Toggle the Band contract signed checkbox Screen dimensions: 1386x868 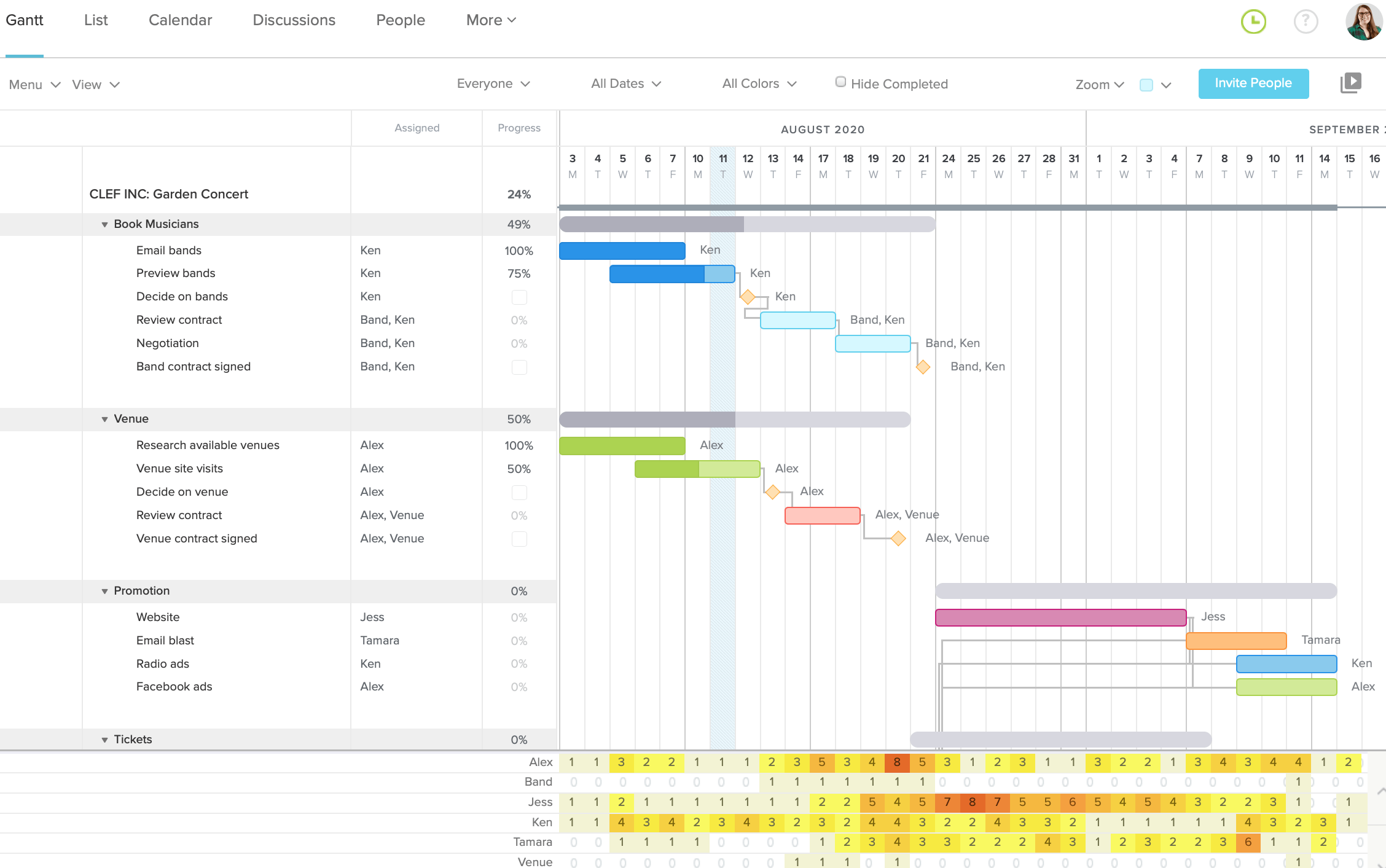(x=519, y=366)
